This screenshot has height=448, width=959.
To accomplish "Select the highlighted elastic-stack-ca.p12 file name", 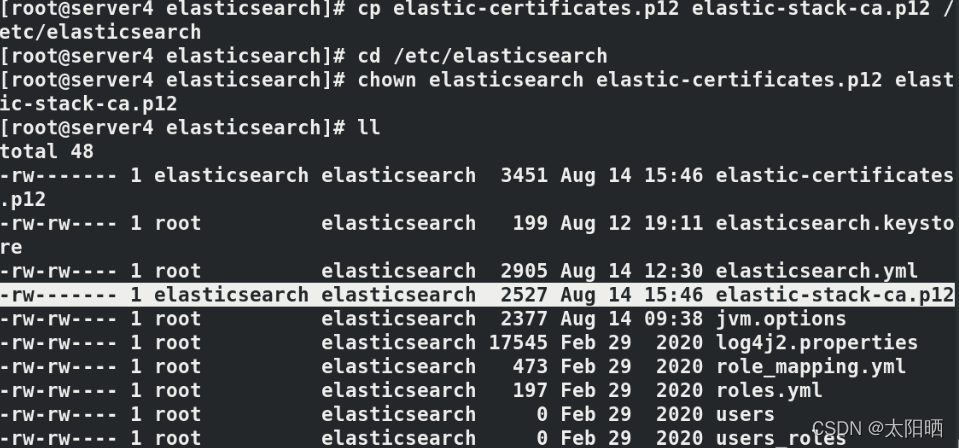I will 835,294.
